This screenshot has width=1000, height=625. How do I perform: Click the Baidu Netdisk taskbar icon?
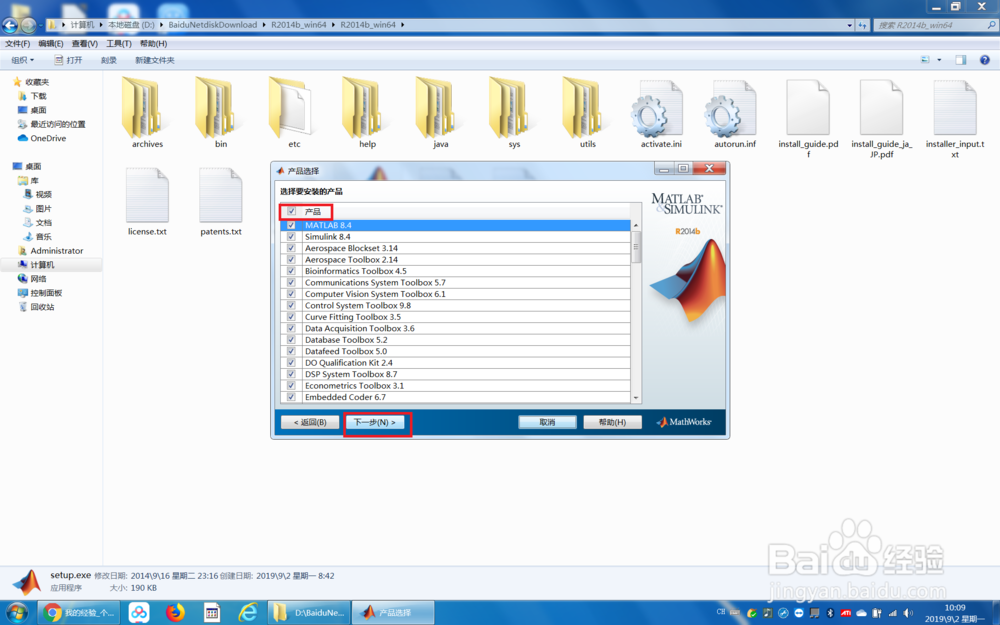138,613
